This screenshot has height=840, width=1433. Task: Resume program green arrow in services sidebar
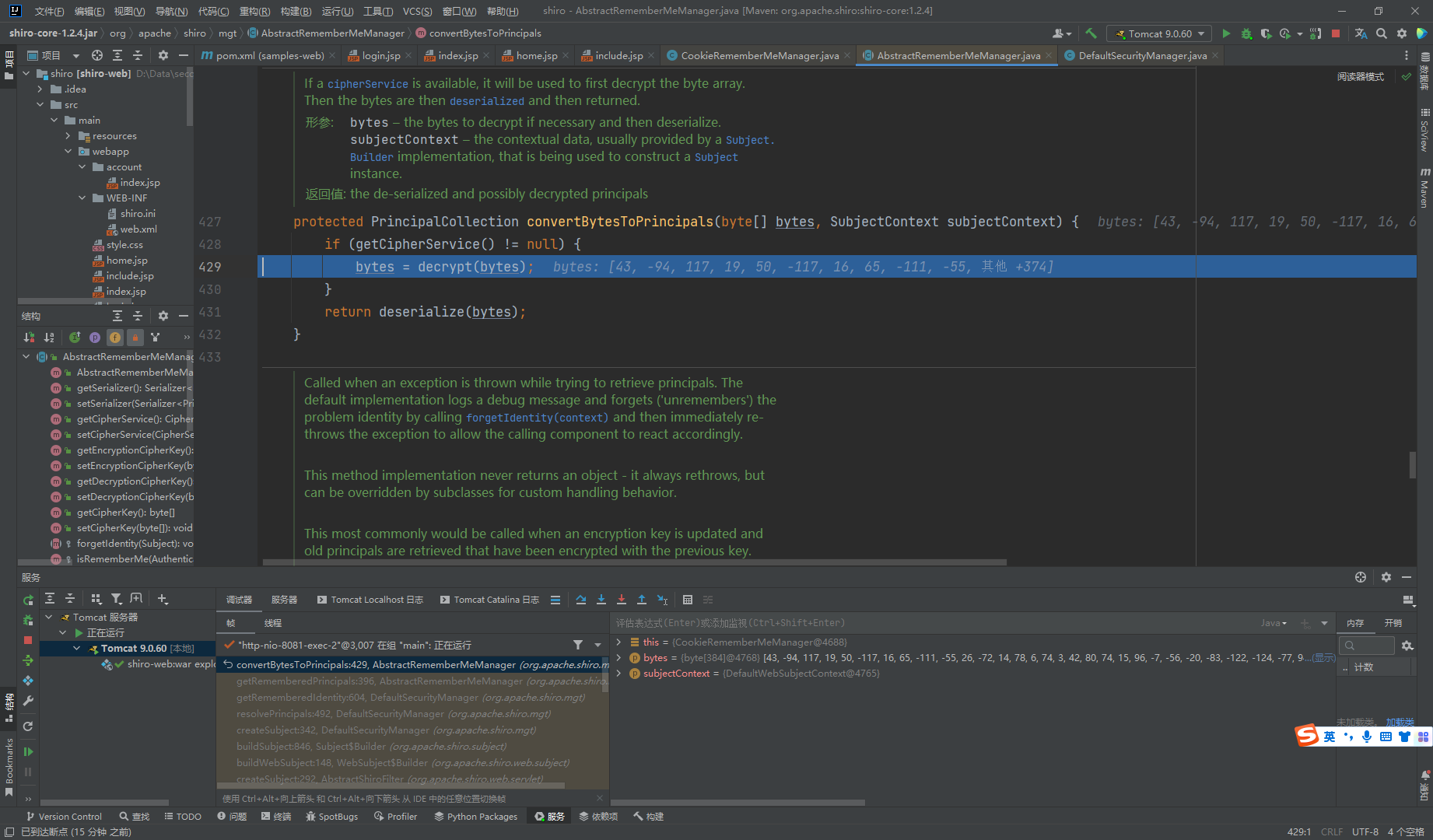point(28,752)
